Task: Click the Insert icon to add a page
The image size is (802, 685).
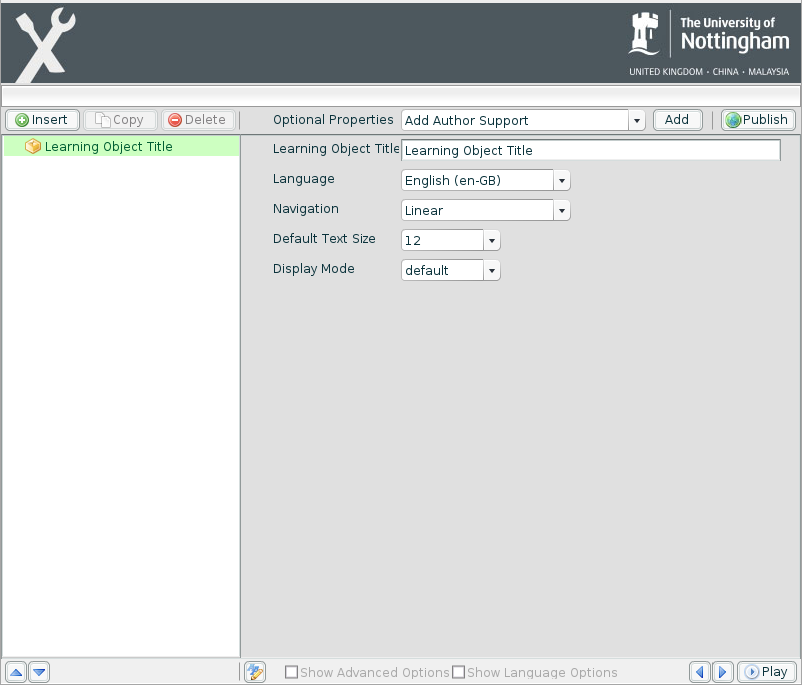Action: [23, 119]
